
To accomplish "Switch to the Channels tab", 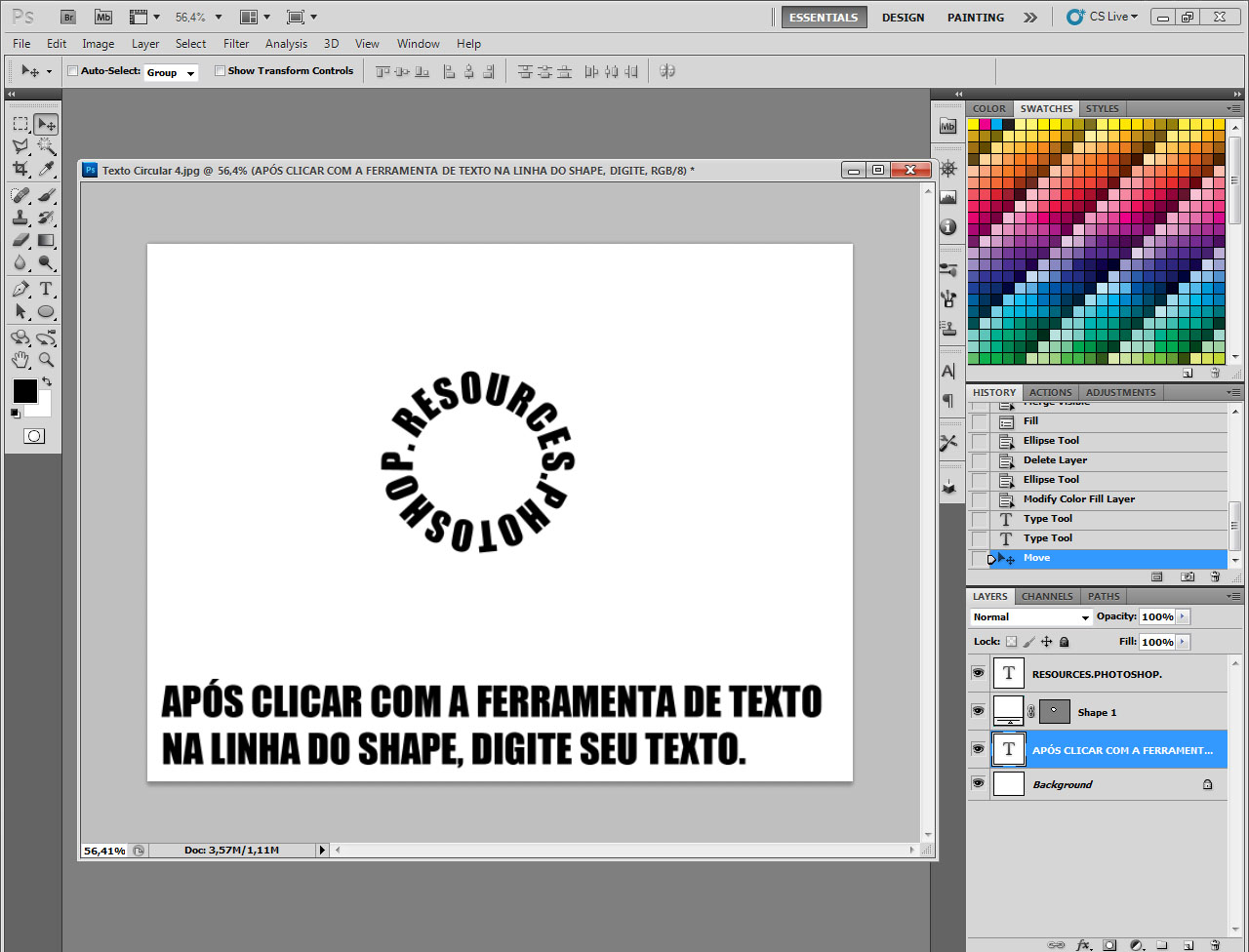I will pyautogui.click(x=1047, y=596).
